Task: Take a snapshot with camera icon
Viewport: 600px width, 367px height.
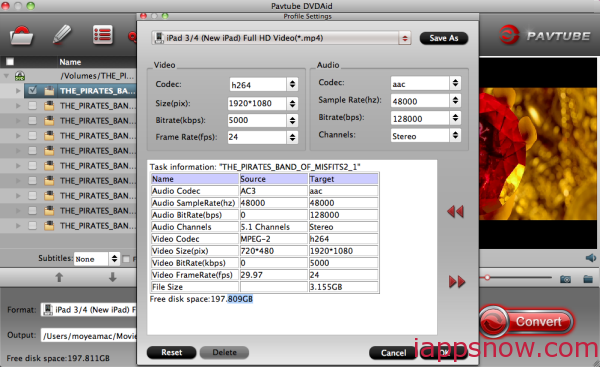Action: [565, 279]
